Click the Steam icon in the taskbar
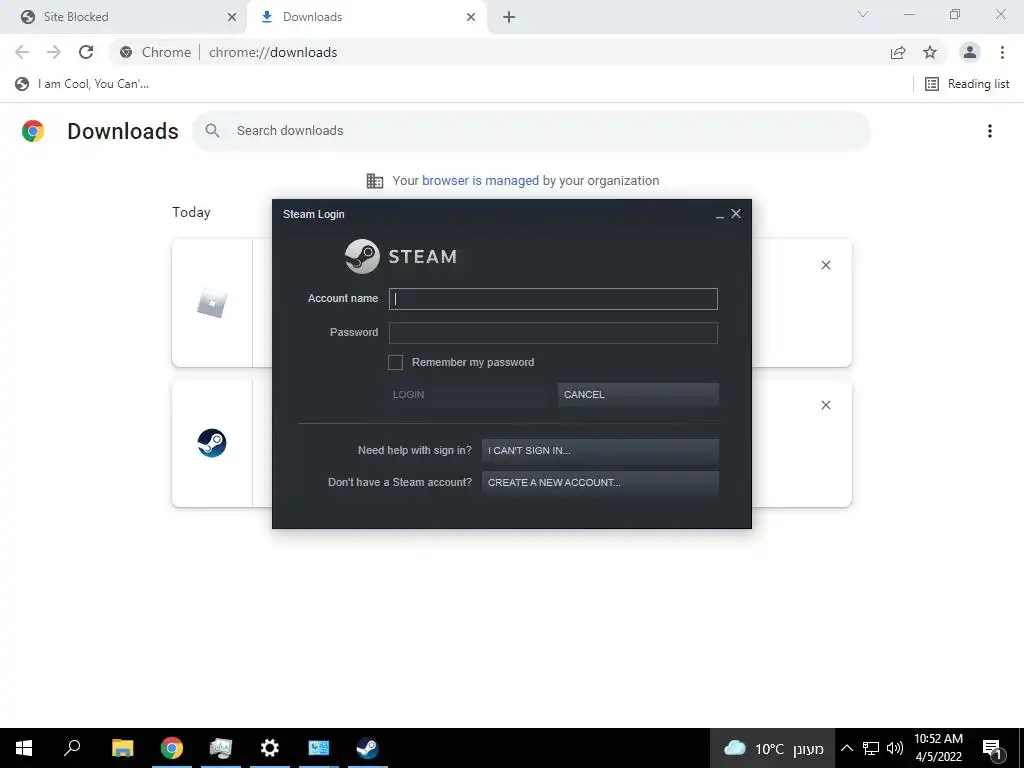This screenshot has width=1024, height=768. (x=368, y=748)
